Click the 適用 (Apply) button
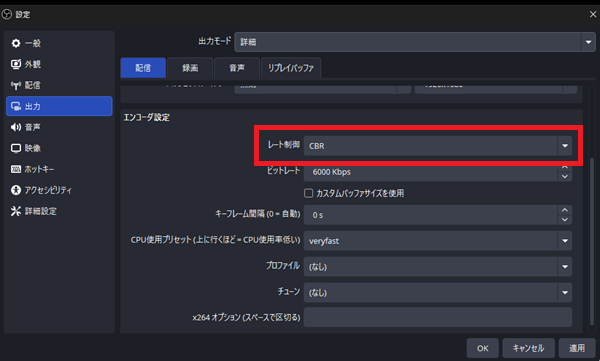The image size is (600, 361). pos(577,348)
